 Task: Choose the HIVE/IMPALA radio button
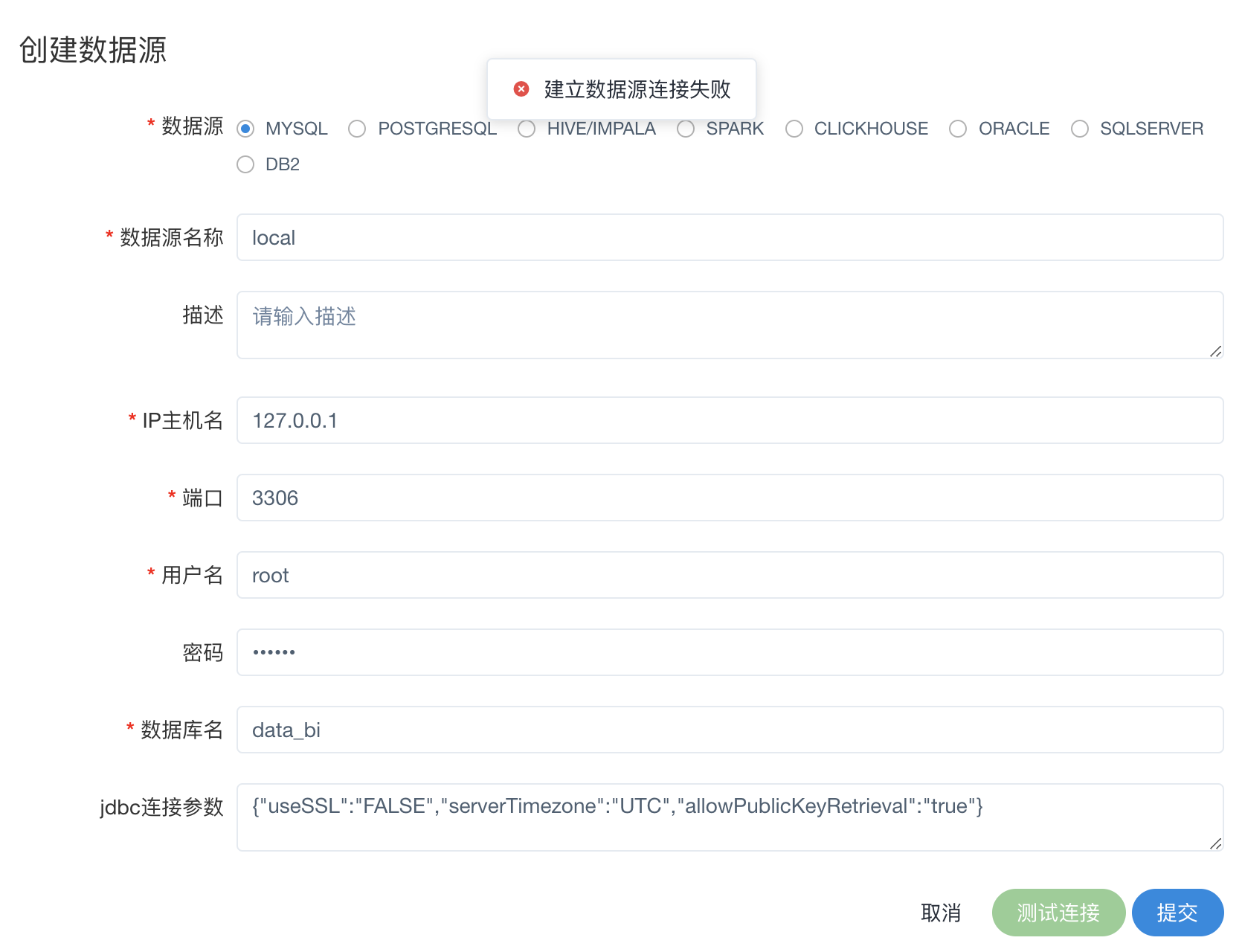pyautogui.click(x=527, y=129)
